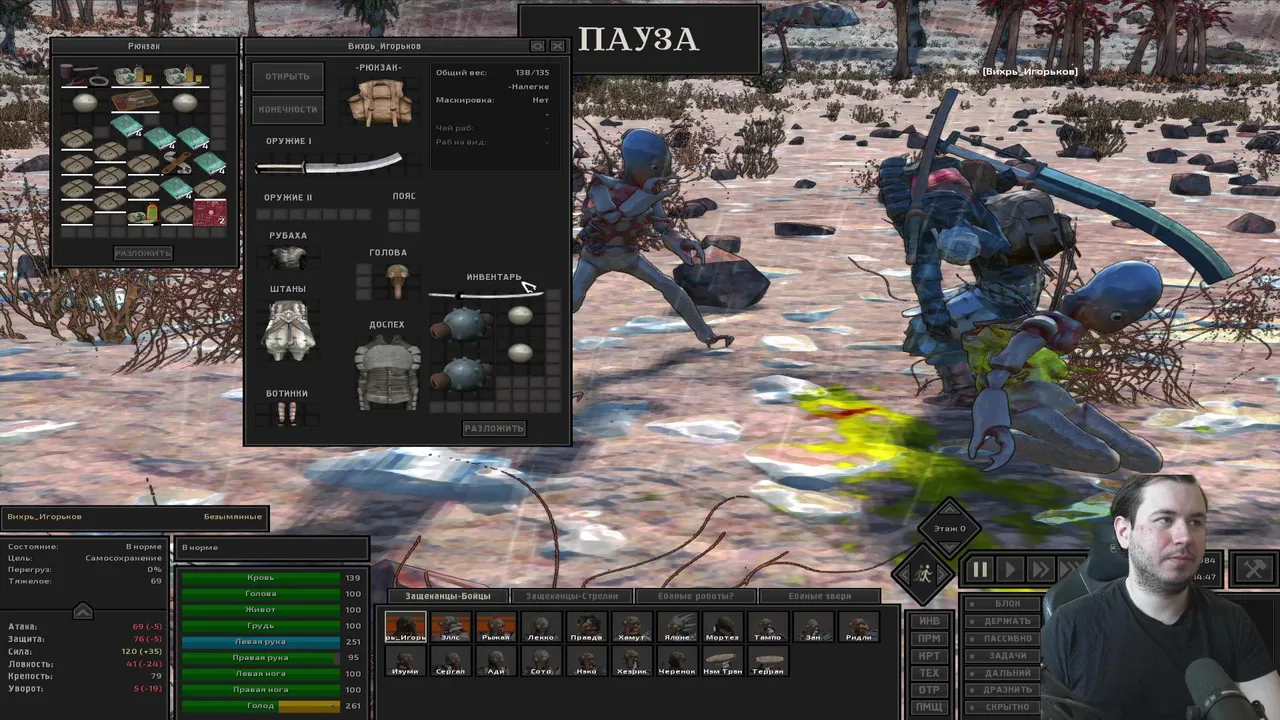Click the ОТКРЫТЬ button
This screenshot has width=1280, height=720.
pyautogui.click(x=288, y=77)
